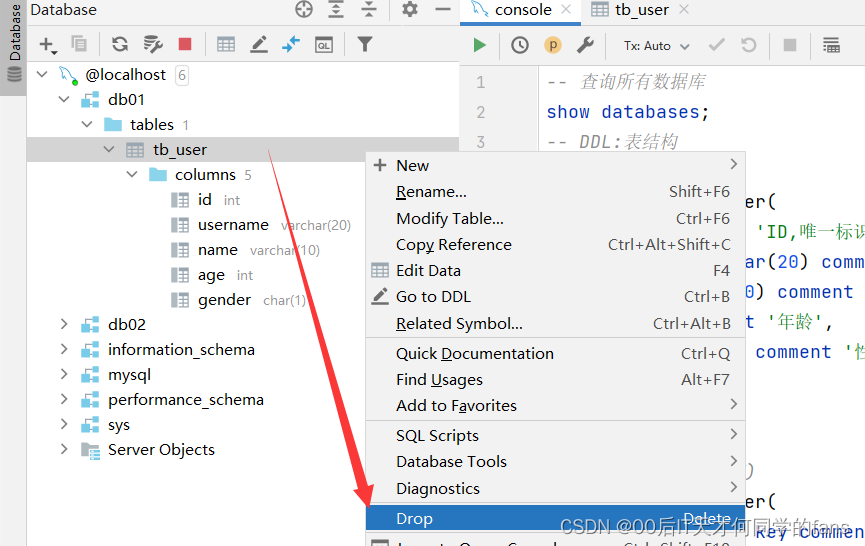Choose Drop from the context menu
Viewport: 865px width, 546px height.
[556, 518]
